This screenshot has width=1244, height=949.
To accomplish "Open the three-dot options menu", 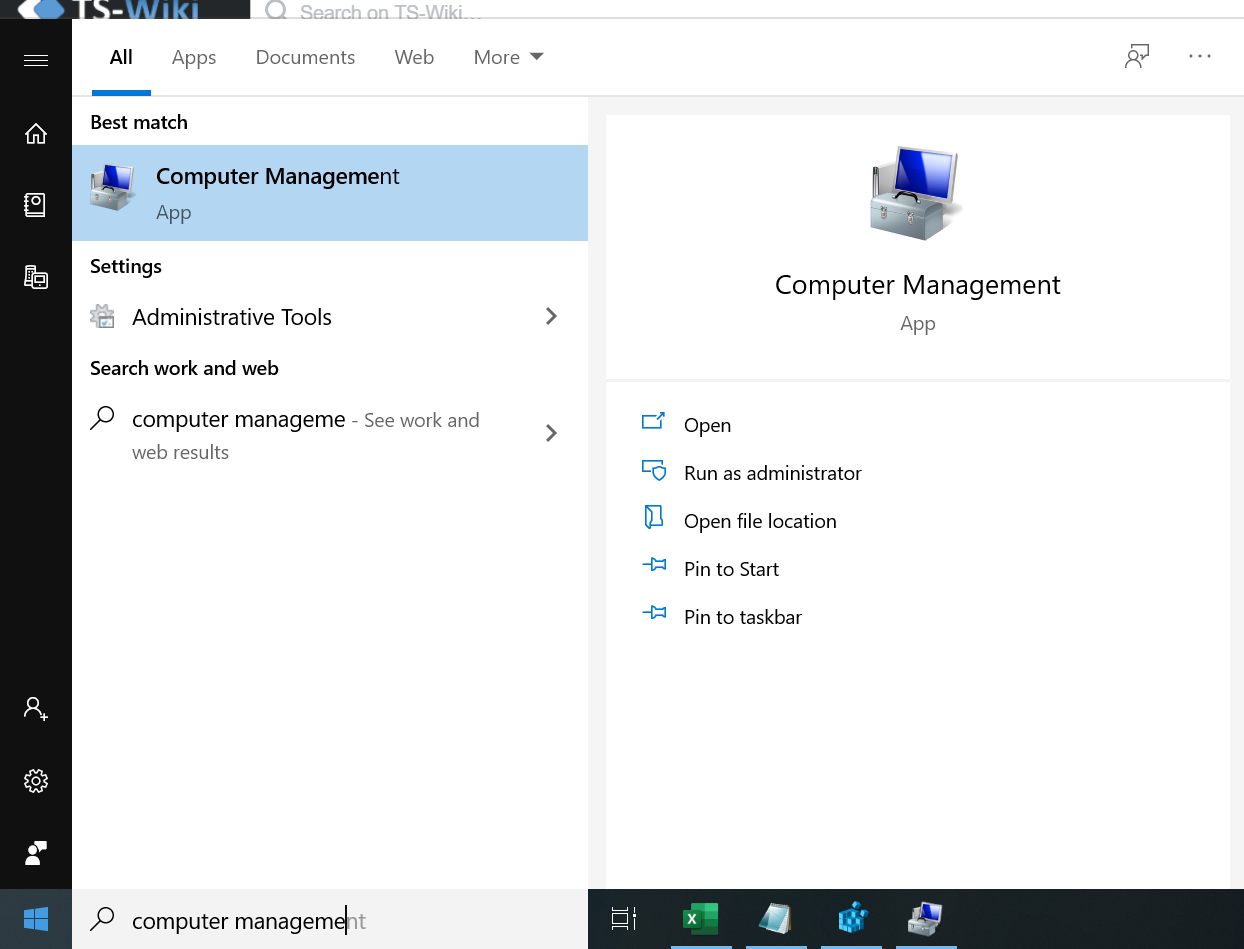I will click(x=1200, y=57).
